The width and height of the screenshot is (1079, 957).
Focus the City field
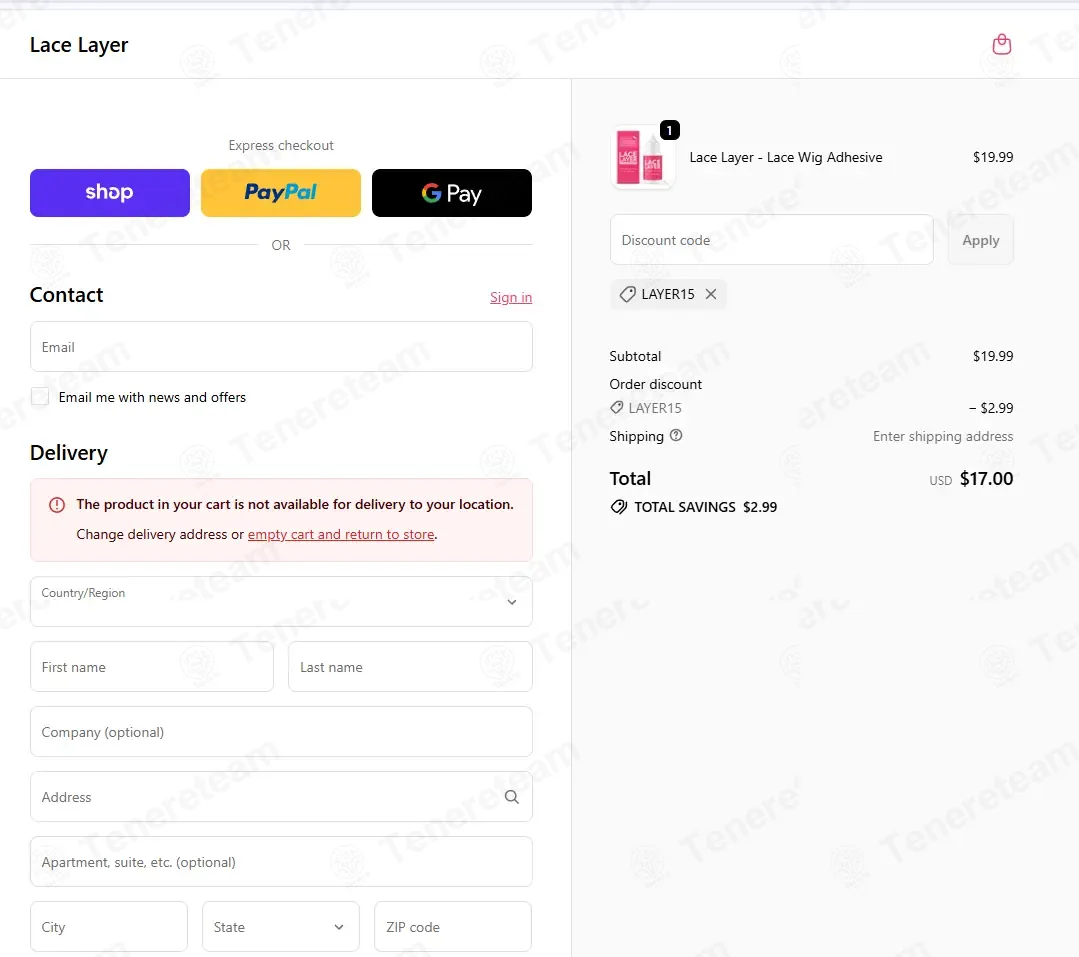pyautogui.click(x=109, y=927)
